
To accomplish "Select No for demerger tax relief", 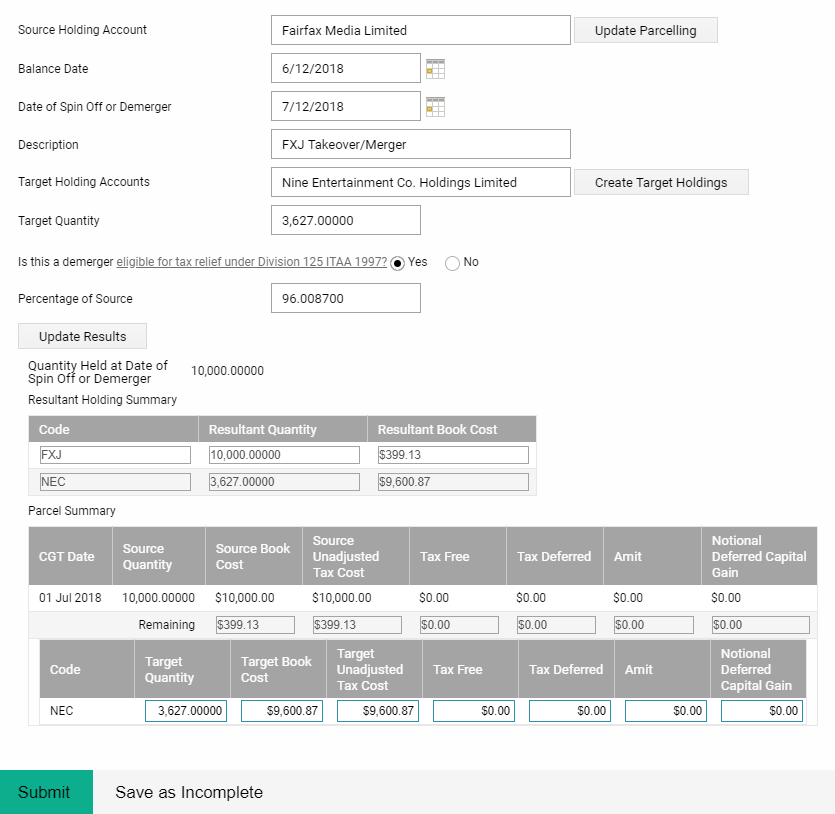I will (x=452, y=263).
